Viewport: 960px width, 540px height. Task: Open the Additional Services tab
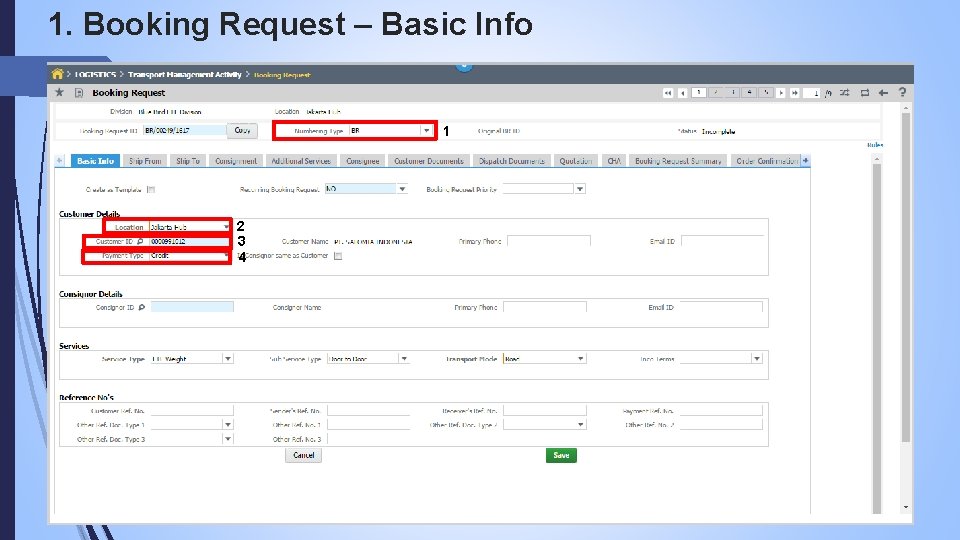[301, 161]
